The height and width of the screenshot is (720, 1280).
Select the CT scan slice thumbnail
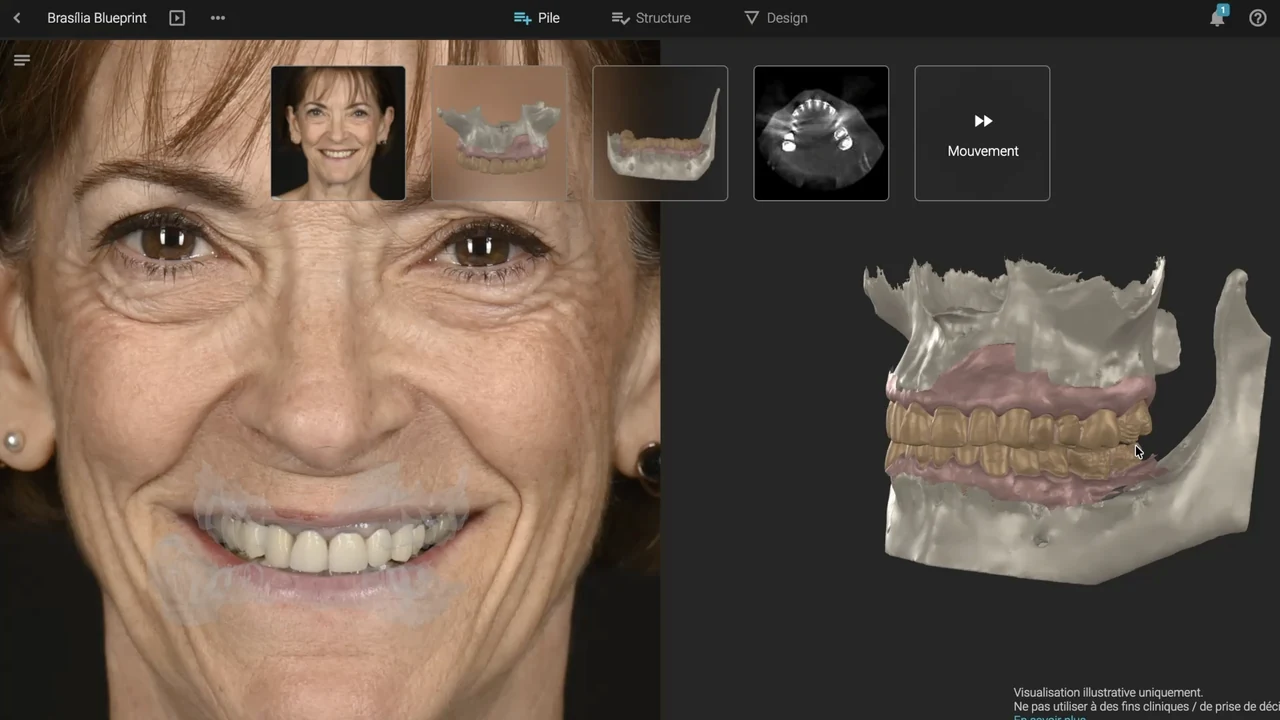821,133
